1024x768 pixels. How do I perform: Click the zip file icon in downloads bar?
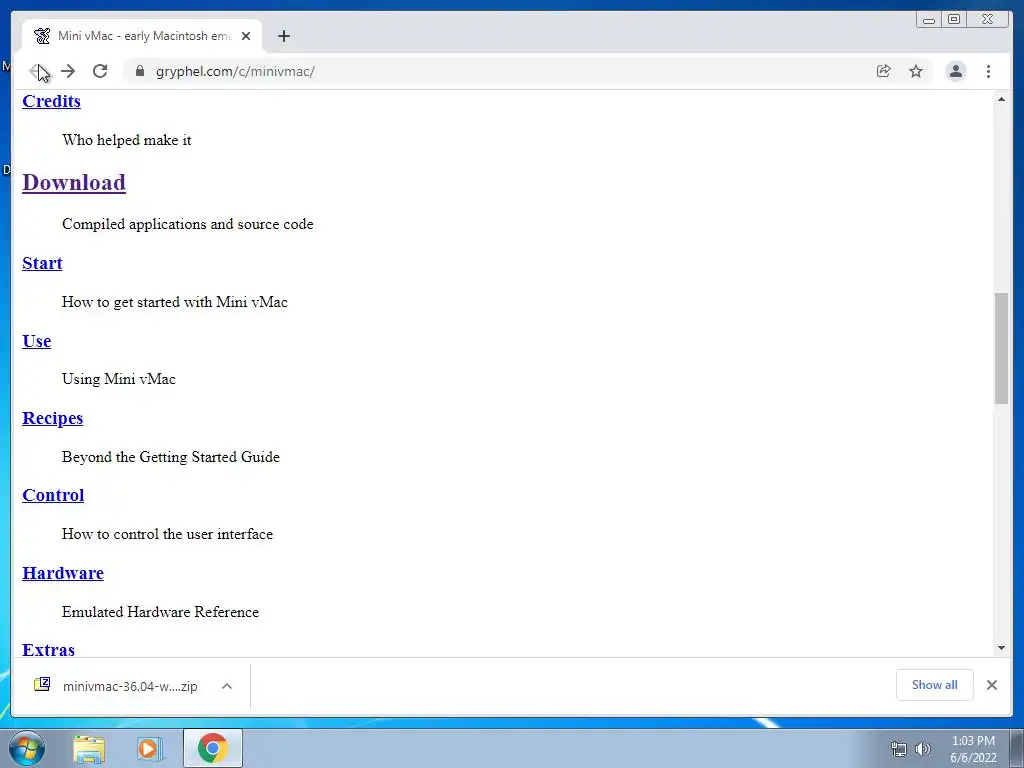pos(42,684)
